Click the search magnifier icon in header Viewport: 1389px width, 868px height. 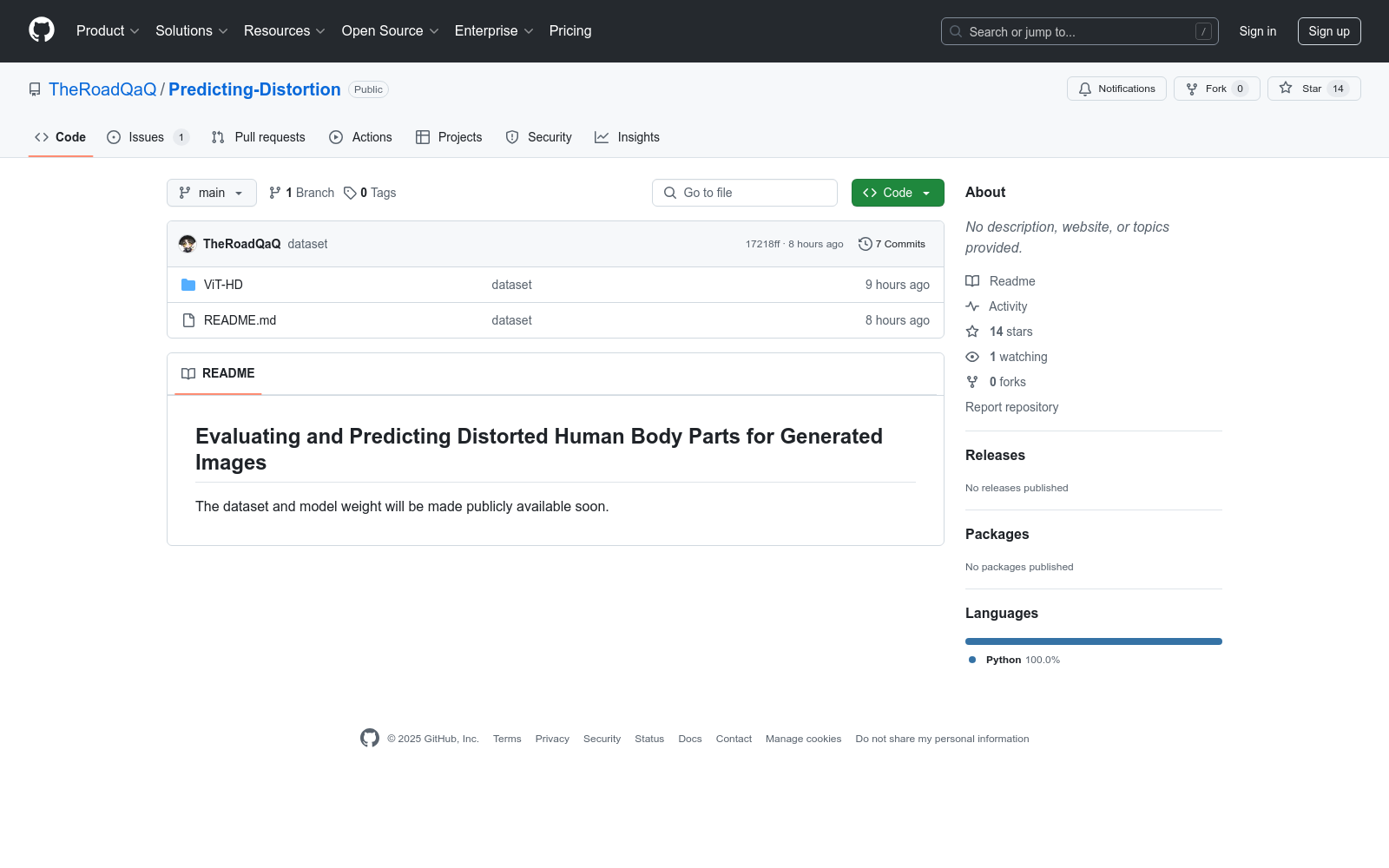point(956,31)
